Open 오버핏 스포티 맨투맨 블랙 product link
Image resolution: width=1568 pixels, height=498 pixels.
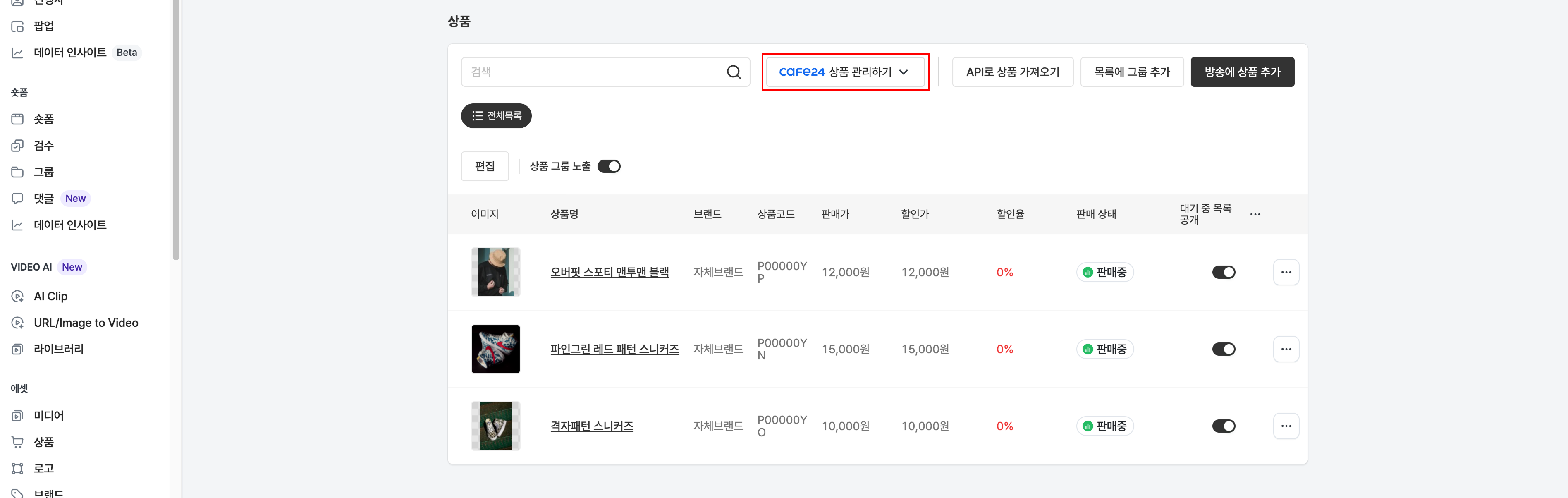pos(610,272)
